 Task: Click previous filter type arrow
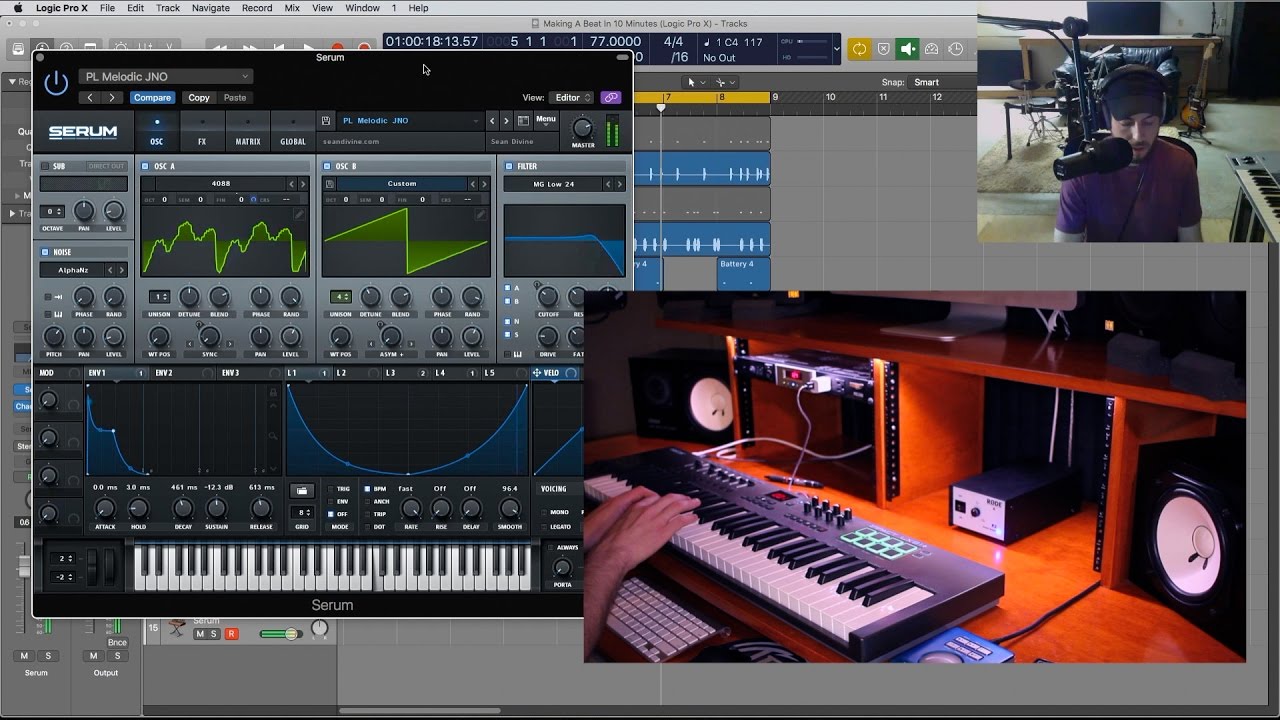[x=608, y=184]
